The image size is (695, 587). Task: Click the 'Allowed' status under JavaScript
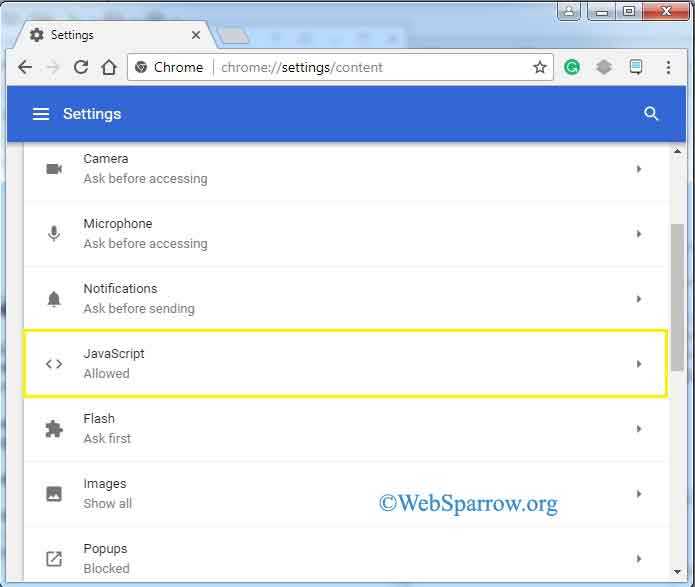pyautogui.click(x=106, y=374)
